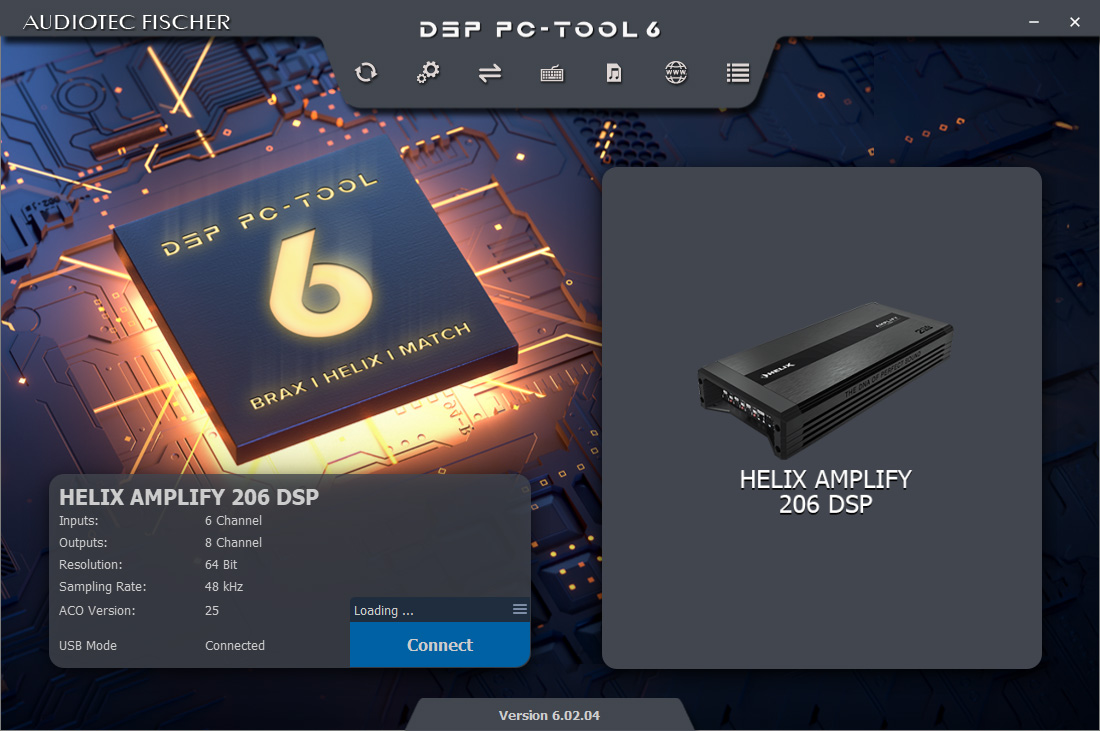Click the hamburger icon beside the Loading field
This screenshot has height=731, width=1100.
[x=519, y=608]
